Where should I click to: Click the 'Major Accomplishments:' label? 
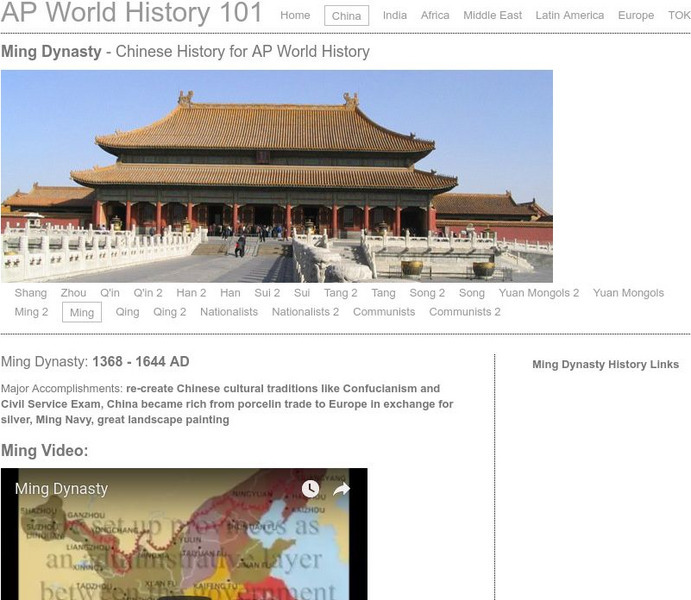(62, 389)
